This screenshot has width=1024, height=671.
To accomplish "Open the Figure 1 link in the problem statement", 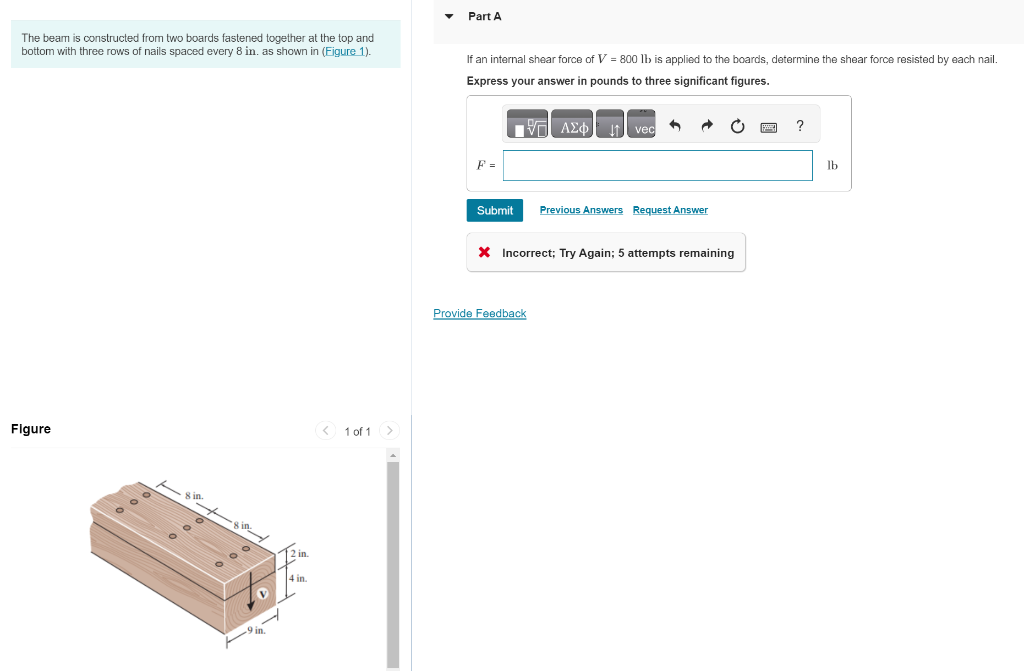I will 344,50.
